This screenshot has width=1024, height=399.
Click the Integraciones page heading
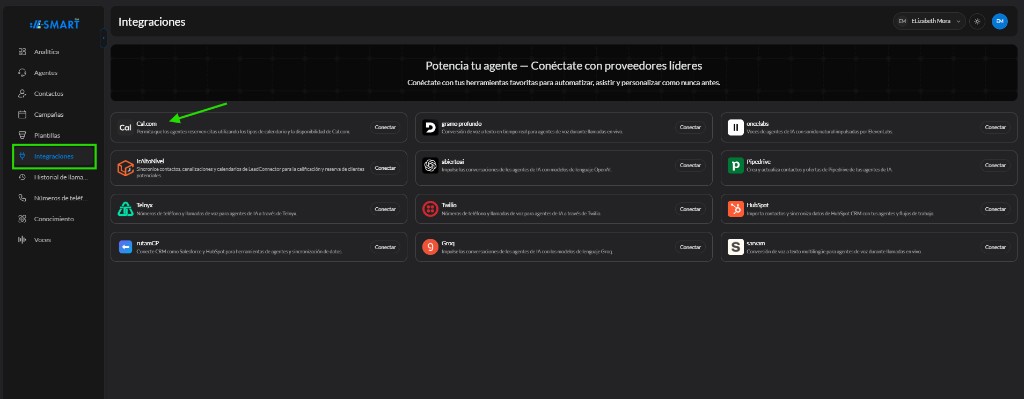pyautogui.click(x=152, y=22)
